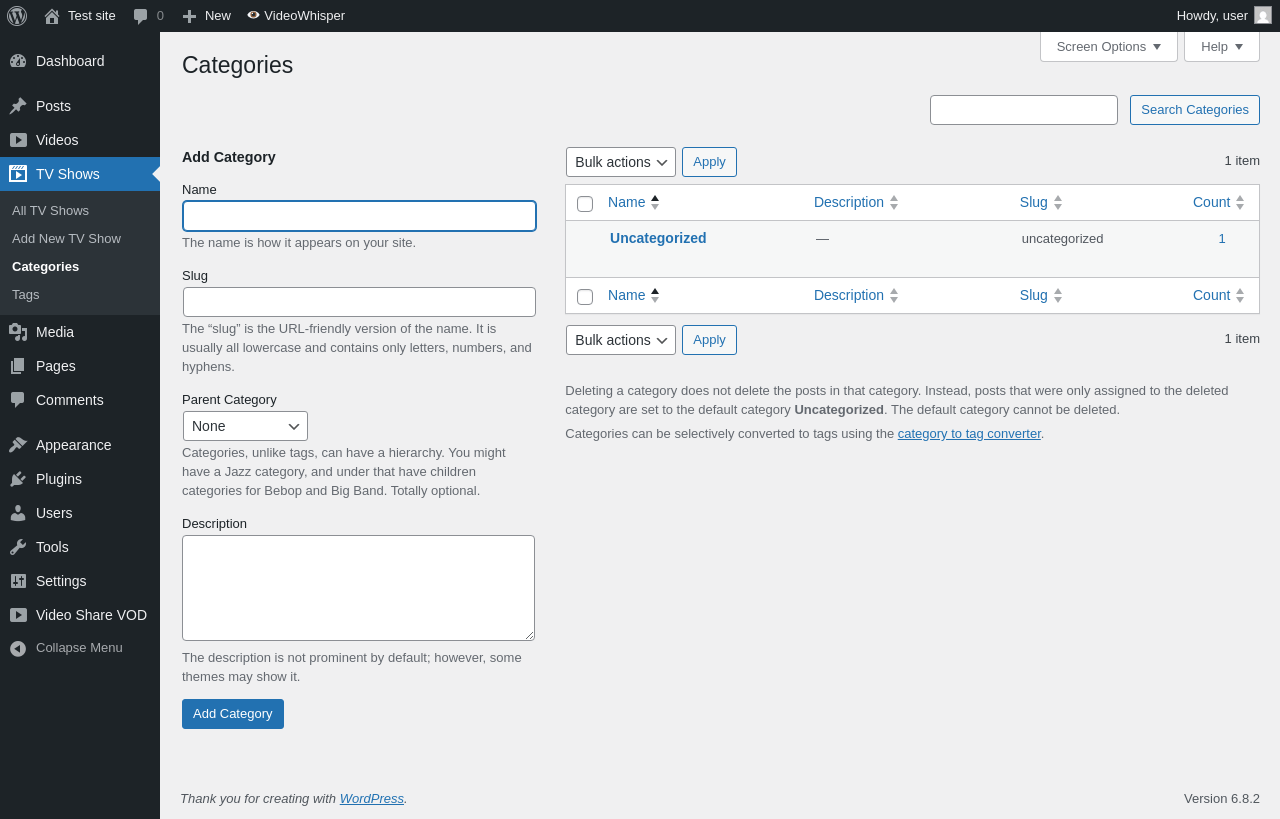Click the Tools wrench icon
1280x819 pixels.
[x=18, y=547]
